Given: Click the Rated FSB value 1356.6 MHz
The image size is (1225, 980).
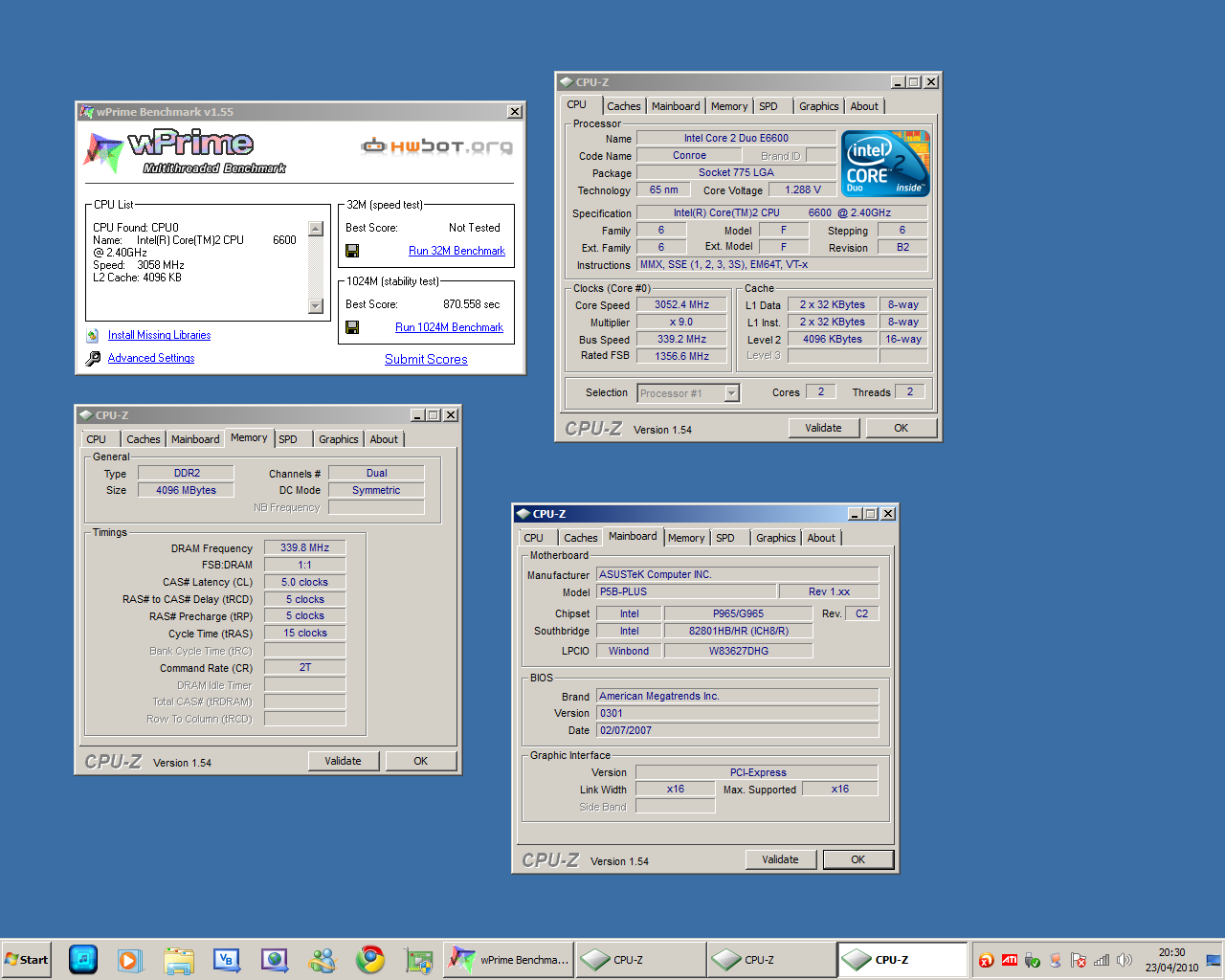Looking at the screenshot, I should tap(681, 356).
